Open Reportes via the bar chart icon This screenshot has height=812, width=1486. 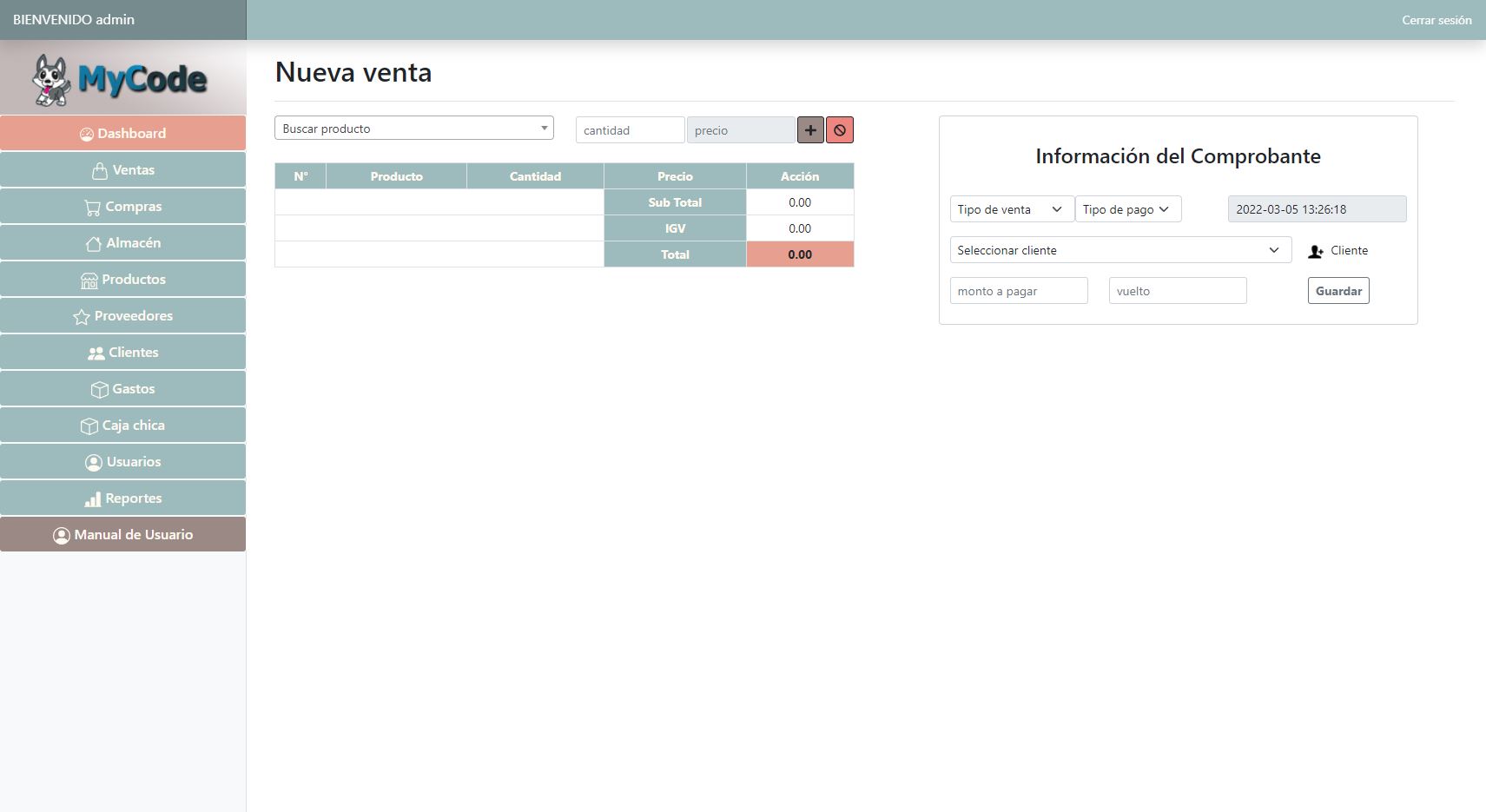92,499
